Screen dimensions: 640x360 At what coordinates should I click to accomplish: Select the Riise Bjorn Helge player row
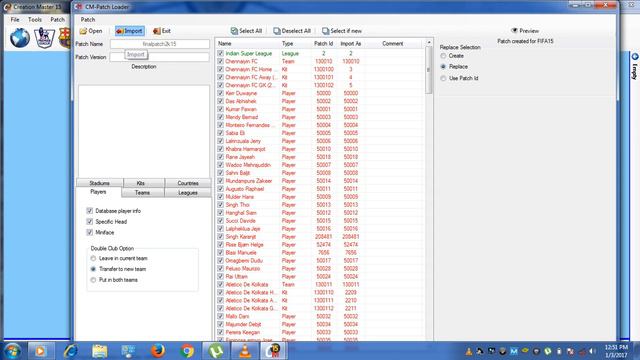320,244
